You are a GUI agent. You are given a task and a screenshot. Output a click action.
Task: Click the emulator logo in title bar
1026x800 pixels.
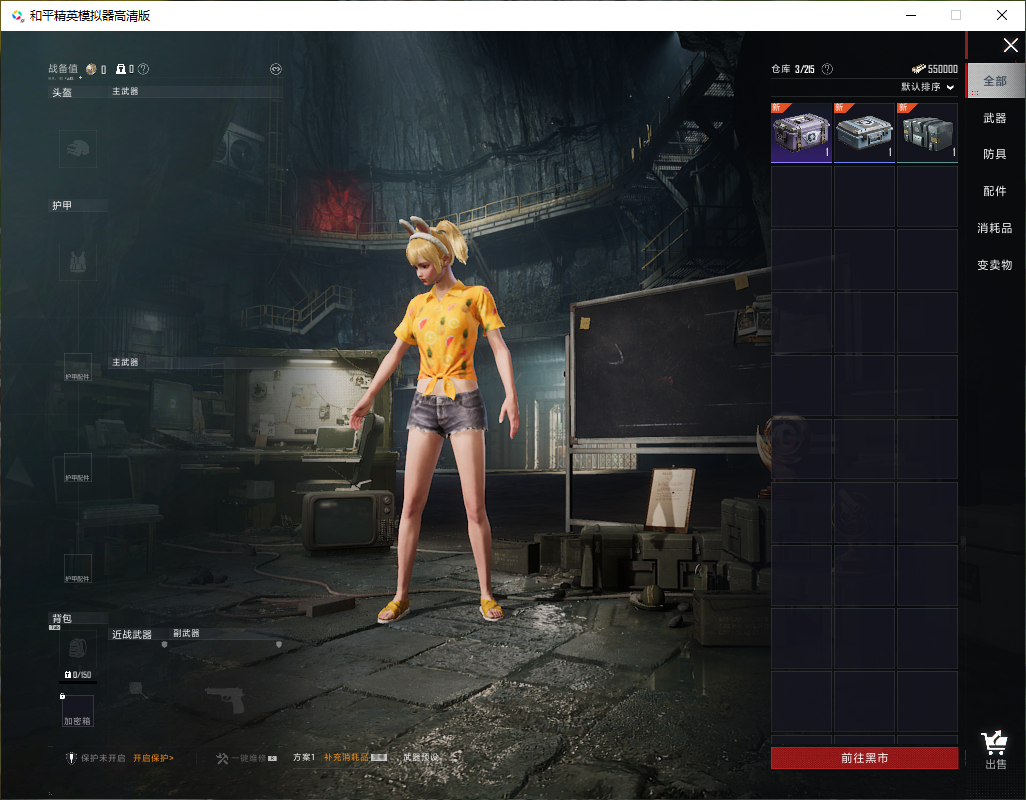click(x=18, y=16)
